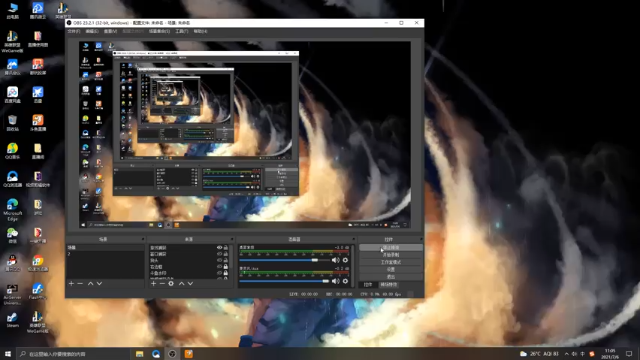Screen dimensions: 640x360
Task: Switch to the 转场特效 tab
Action: tap(389, 284)
